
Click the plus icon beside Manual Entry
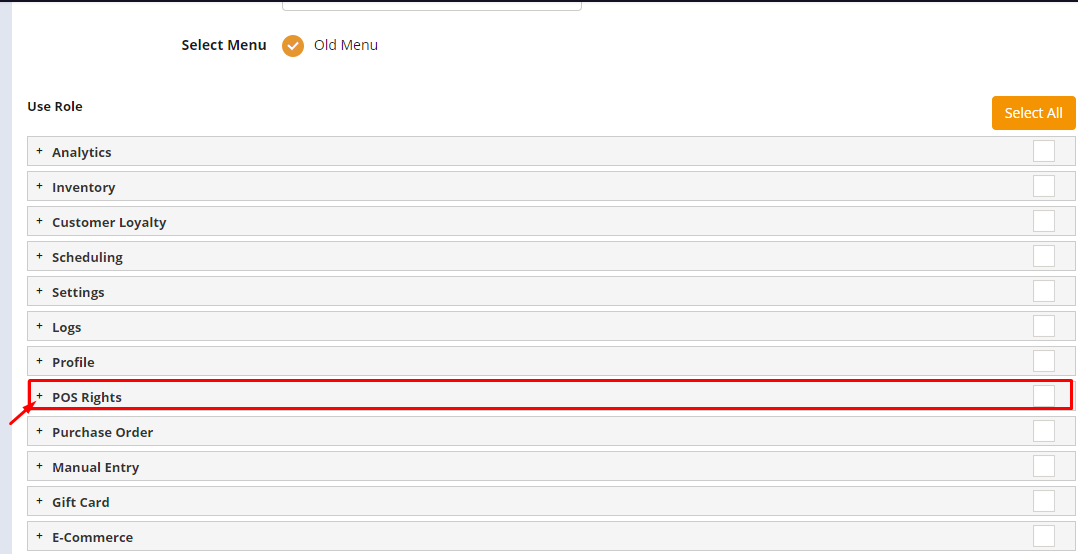40,466
